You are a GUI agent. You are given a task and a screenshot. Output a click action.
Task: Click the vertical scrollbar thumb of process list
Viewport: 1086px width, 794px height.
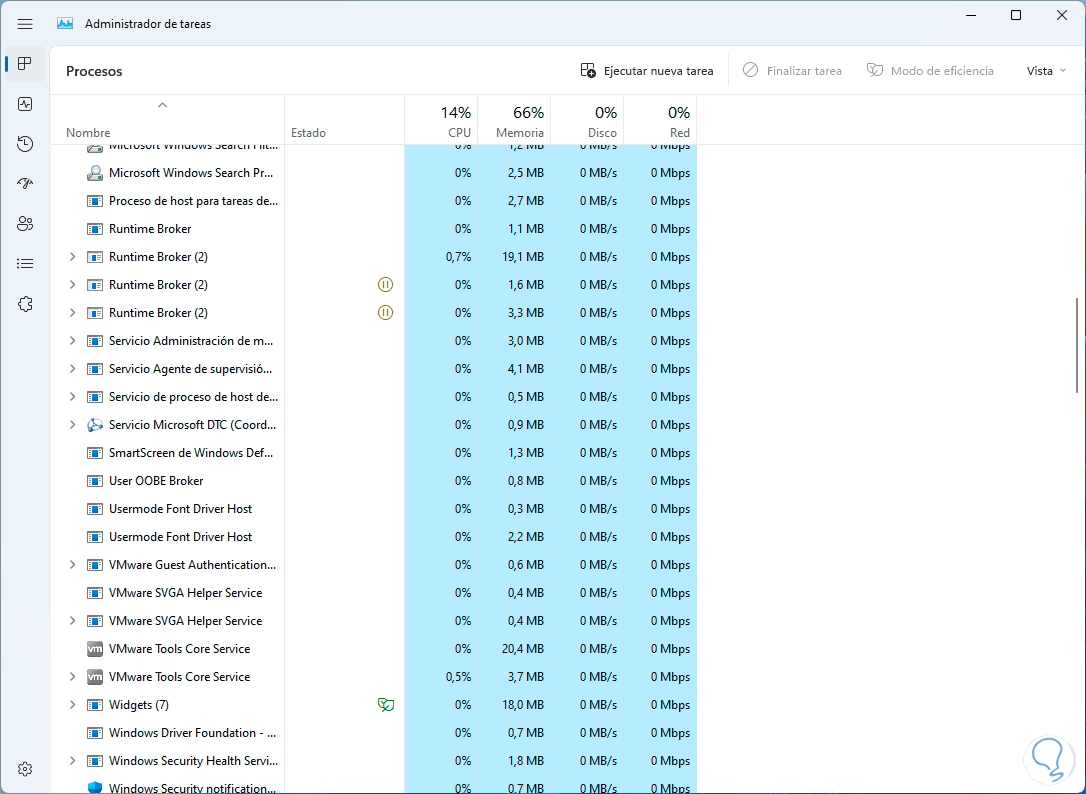click(x=1077, y=345)
